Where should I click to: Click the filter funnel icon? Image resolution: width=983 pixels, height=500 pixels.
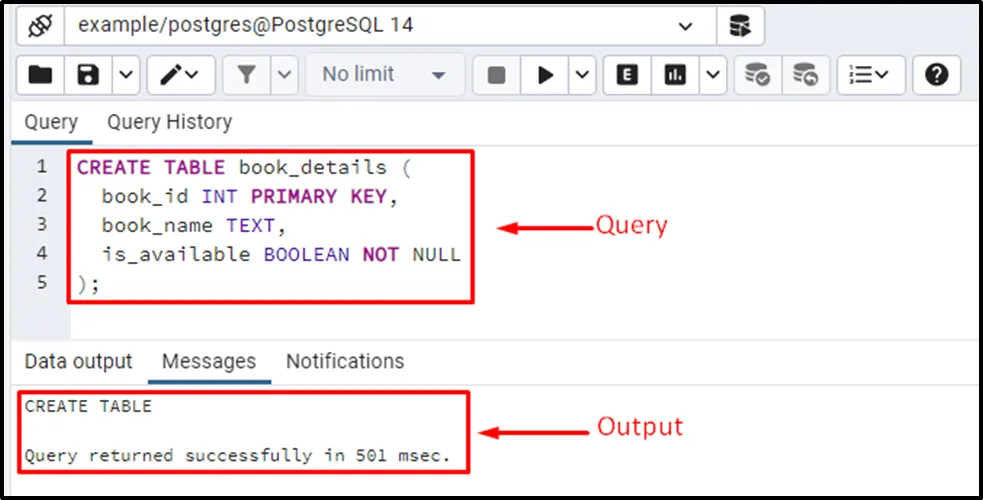(246, 75)
